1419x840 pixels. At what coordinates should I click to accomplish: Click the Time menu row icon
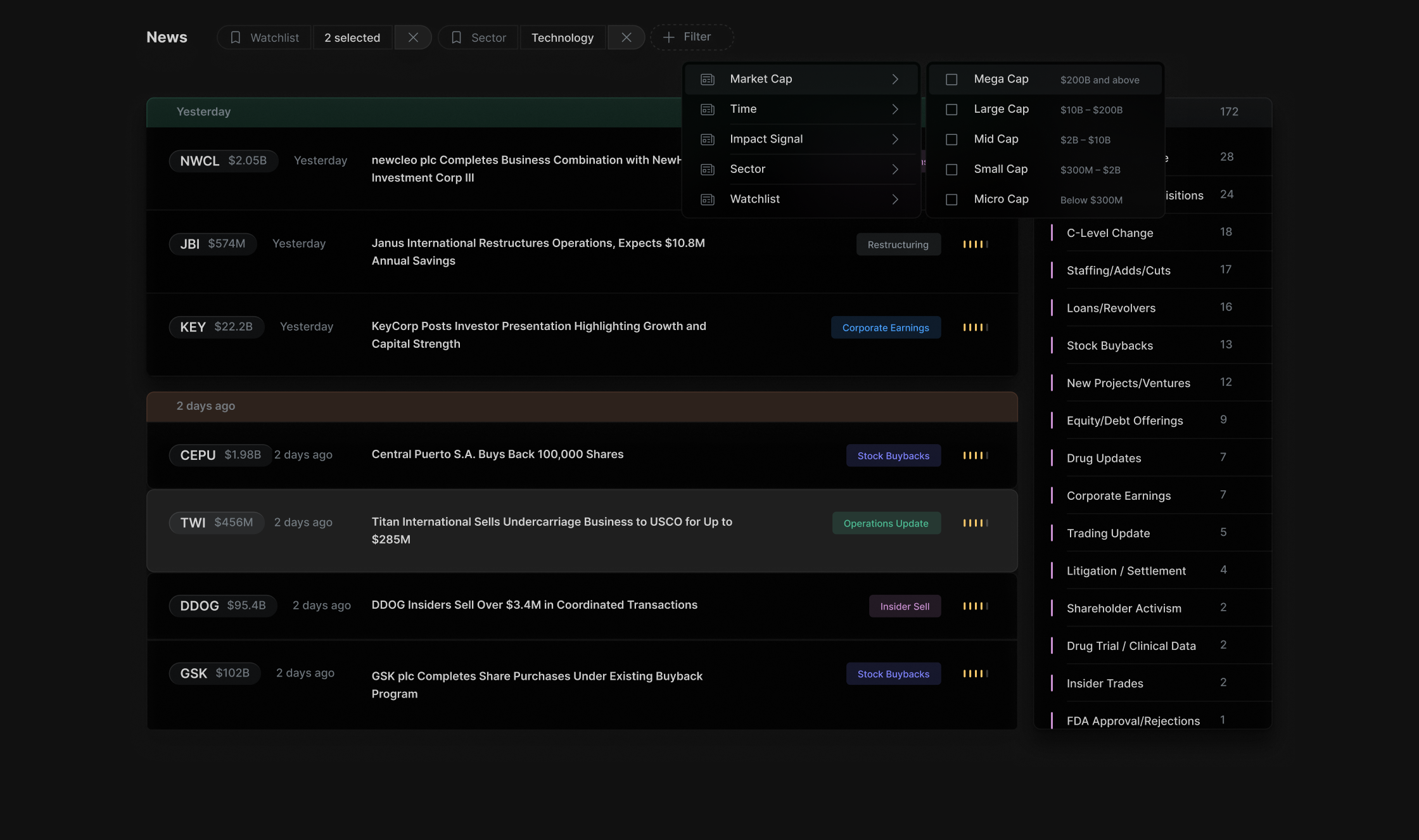[x=708, y=110]
